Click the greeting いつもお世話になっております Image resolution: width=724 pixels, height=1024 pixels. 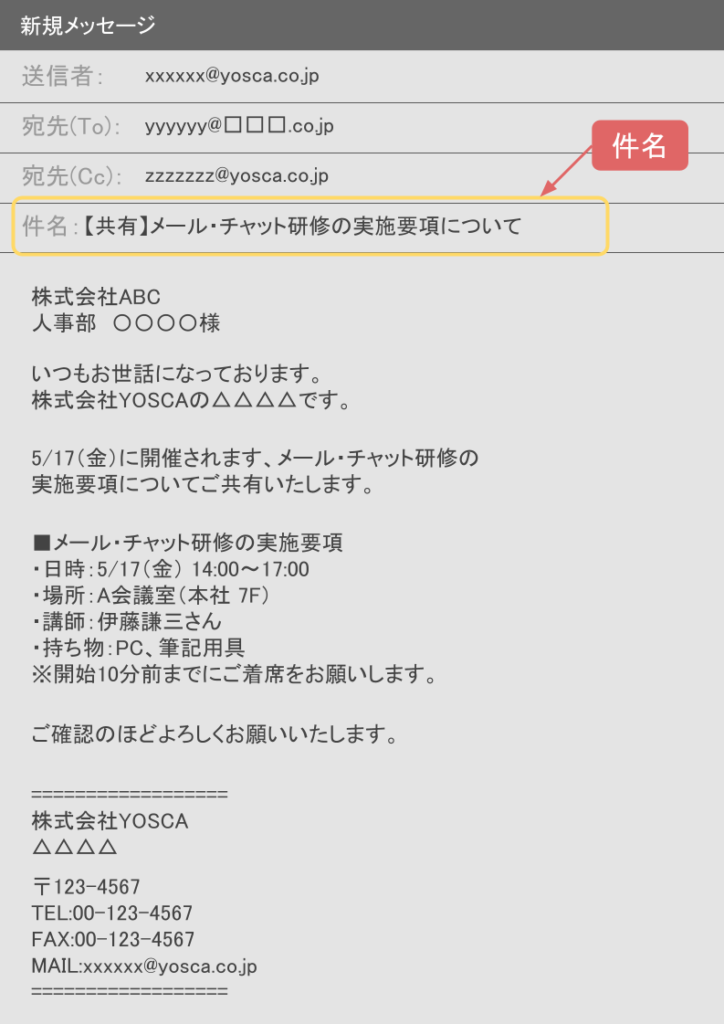click(177, 375)
